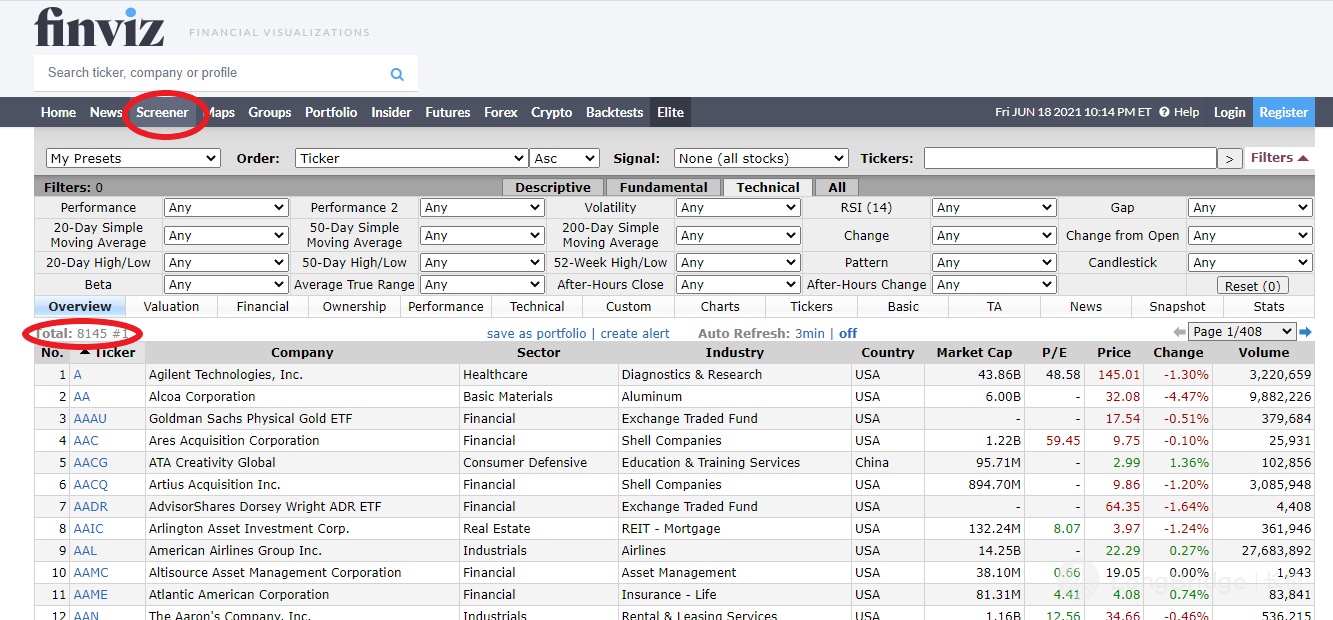Open ticker AAL link
Viewport: 1333px width, 620px height.
pyautogui.click(x=85, y=550)
